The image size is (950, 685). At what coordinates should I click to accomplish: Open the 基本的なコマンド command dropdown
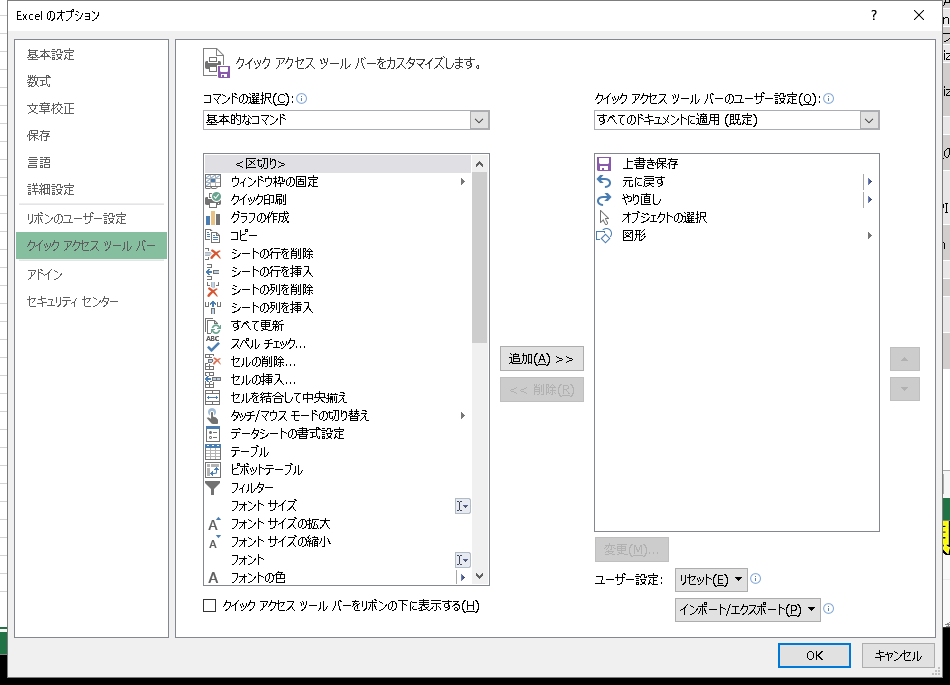(x=479, y=120)
